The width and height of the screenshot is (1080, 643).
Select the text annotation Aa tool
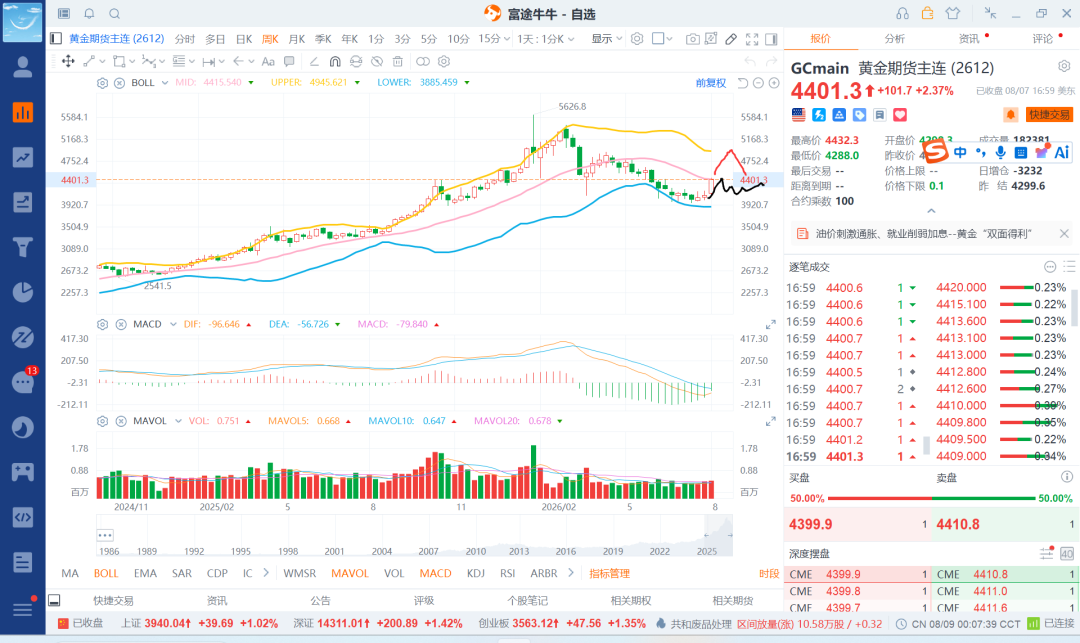pyautogui.click(x=268, y=61)
